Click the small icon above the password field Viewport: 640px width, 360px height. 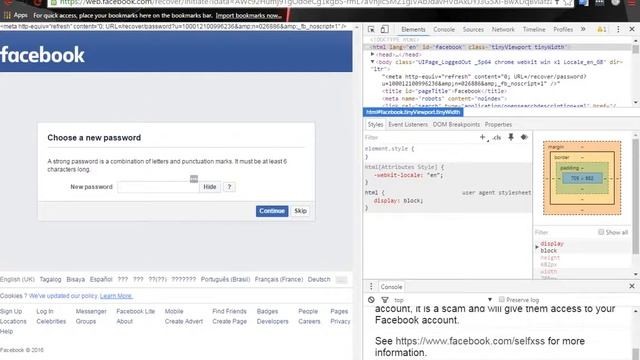pos(194,179)
